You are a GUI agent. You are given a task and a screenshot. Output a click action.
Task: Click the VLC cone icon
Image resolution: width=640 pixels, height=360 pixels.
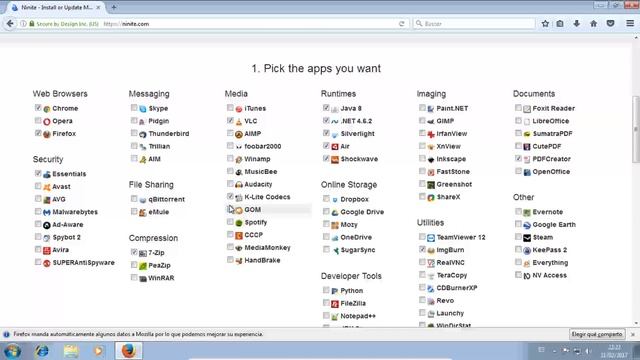[x=239, y=121]
